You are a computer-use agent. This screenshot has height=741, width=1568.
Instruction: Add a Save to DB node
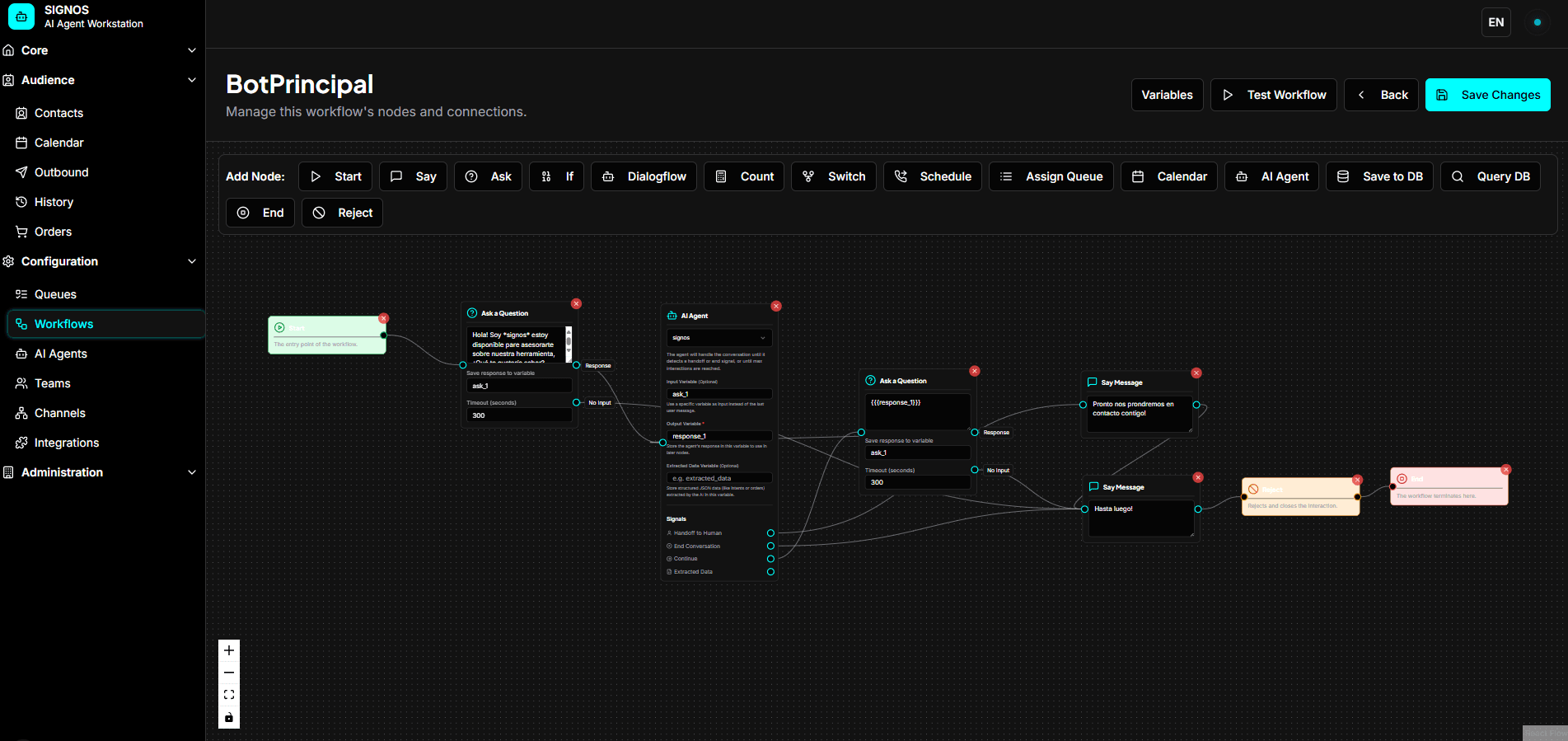1379,176
